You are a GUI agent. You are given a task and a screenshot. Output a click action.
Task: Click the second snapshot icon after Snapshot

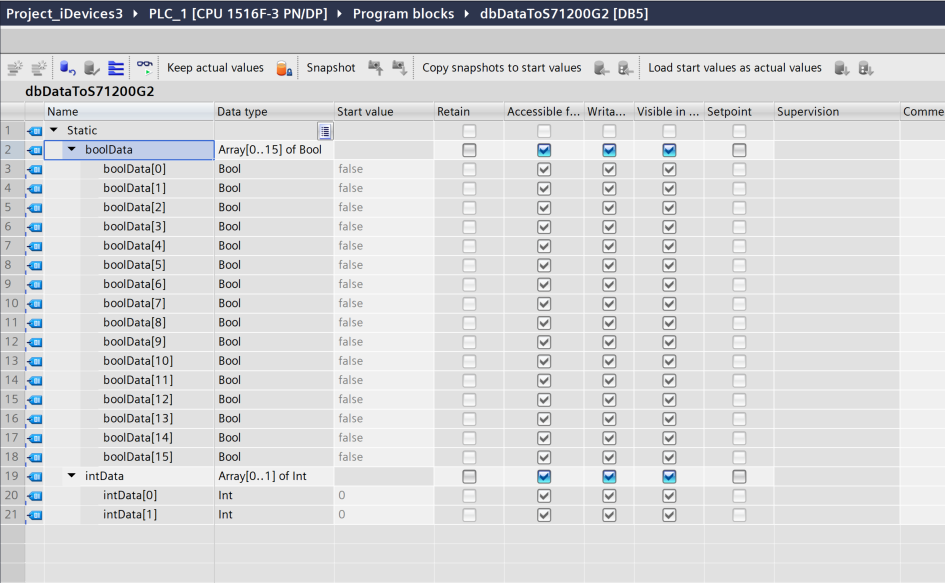coord(400,68)
